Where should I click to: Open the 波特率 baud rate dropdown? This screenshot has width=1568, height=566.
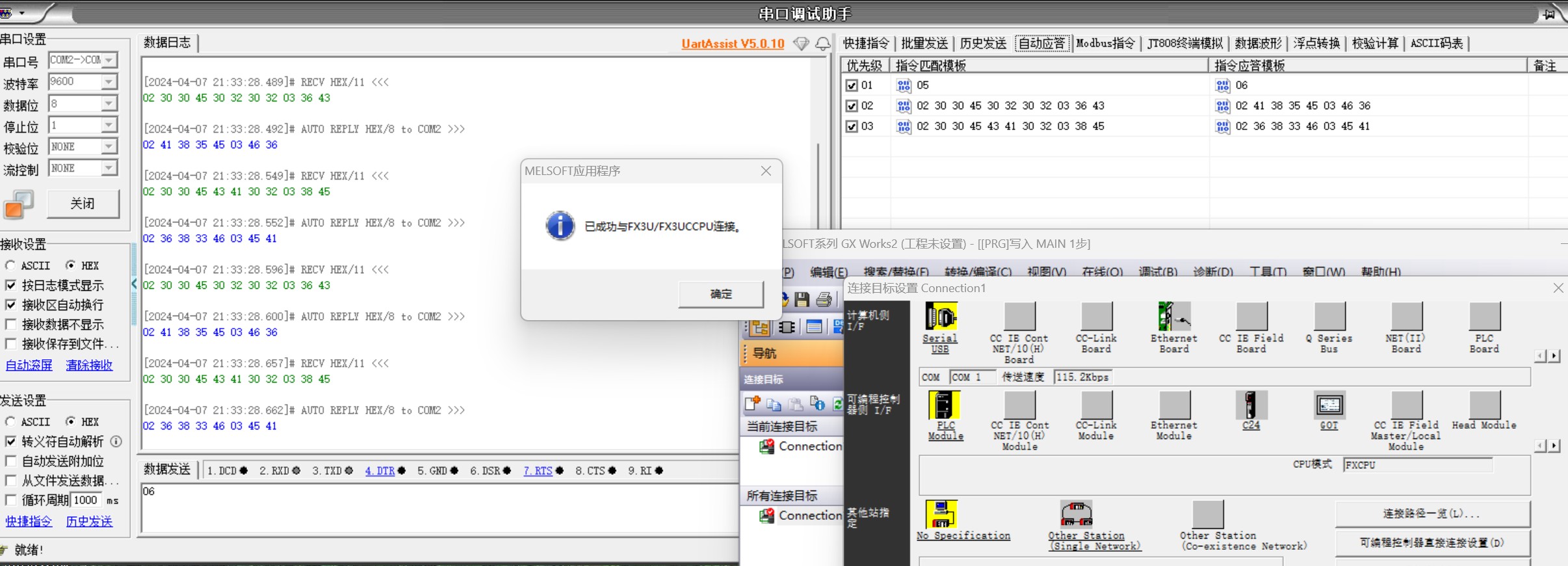[109, 81]
